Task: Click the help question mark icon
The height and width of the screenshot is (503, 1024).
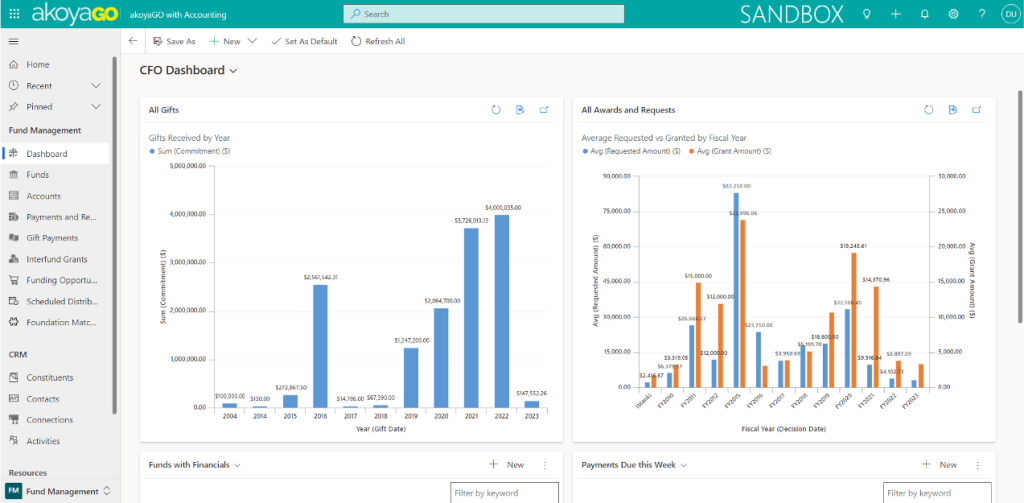Action: pos(982,14)
